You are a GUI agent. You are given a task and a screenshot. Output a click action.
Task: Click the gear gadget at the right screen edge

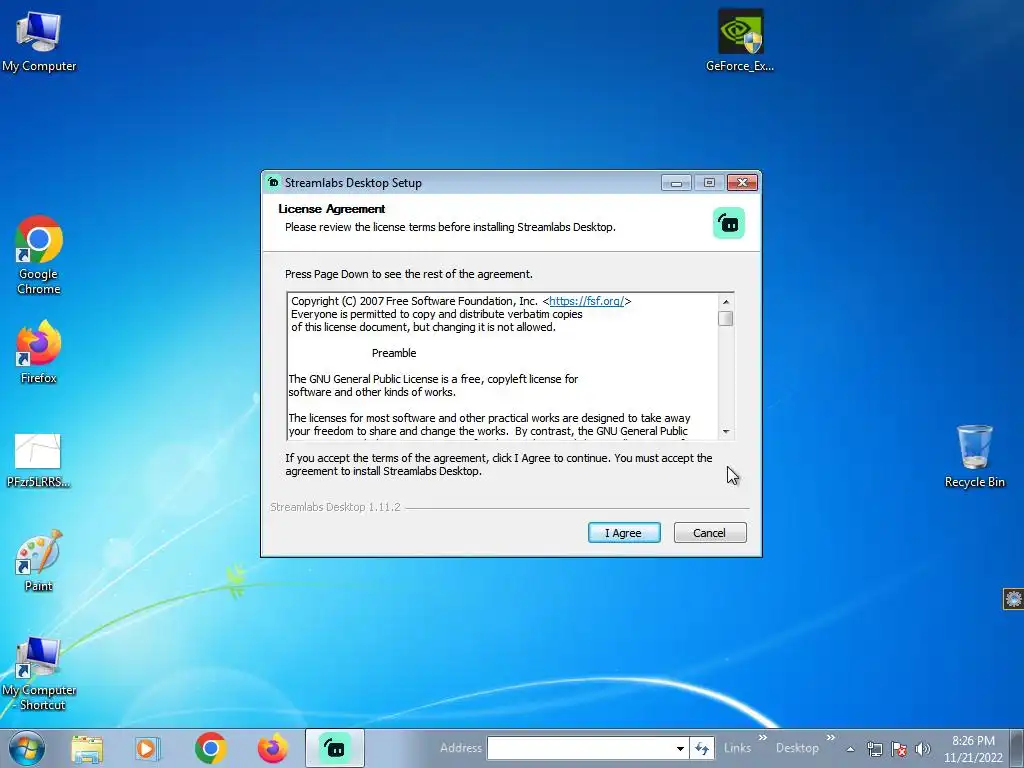(x=1013, y=599)
